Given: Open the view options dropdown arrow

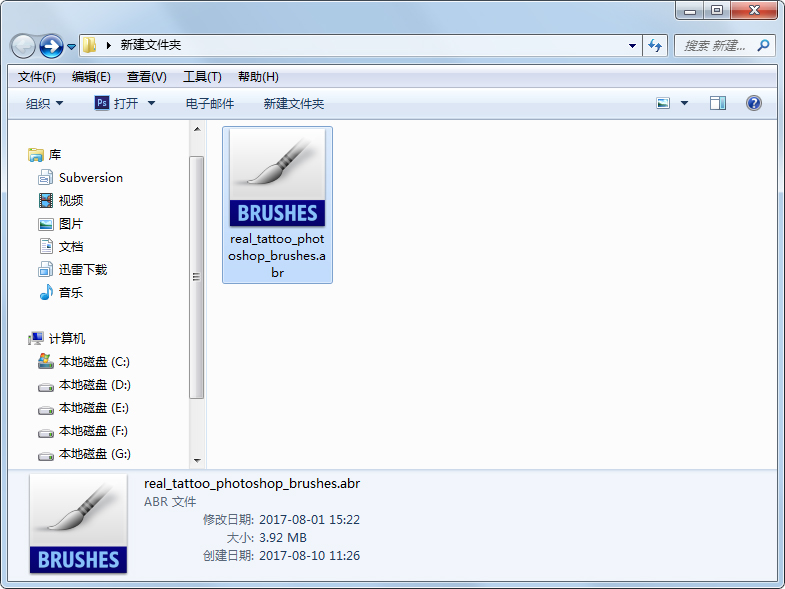Looking at the screenshot, I should [684, 103].
